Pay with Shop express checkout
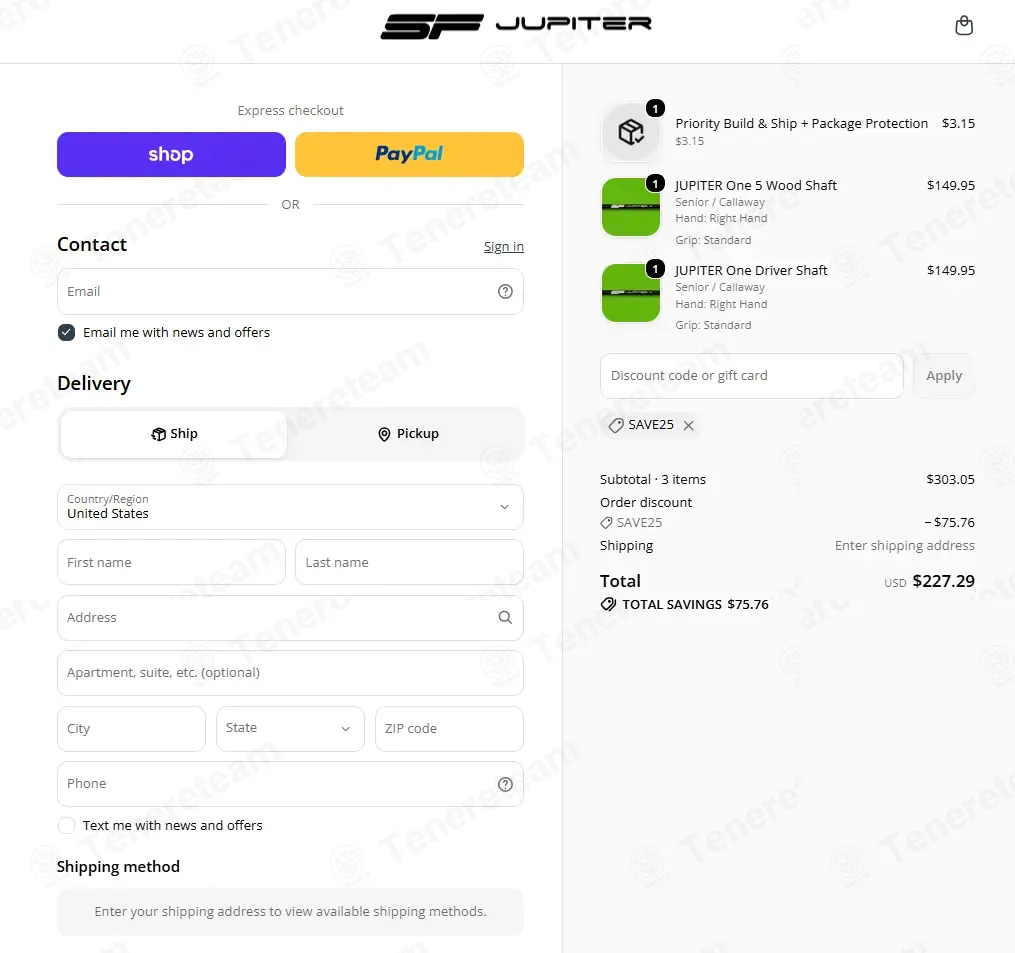 click(171, 155)
